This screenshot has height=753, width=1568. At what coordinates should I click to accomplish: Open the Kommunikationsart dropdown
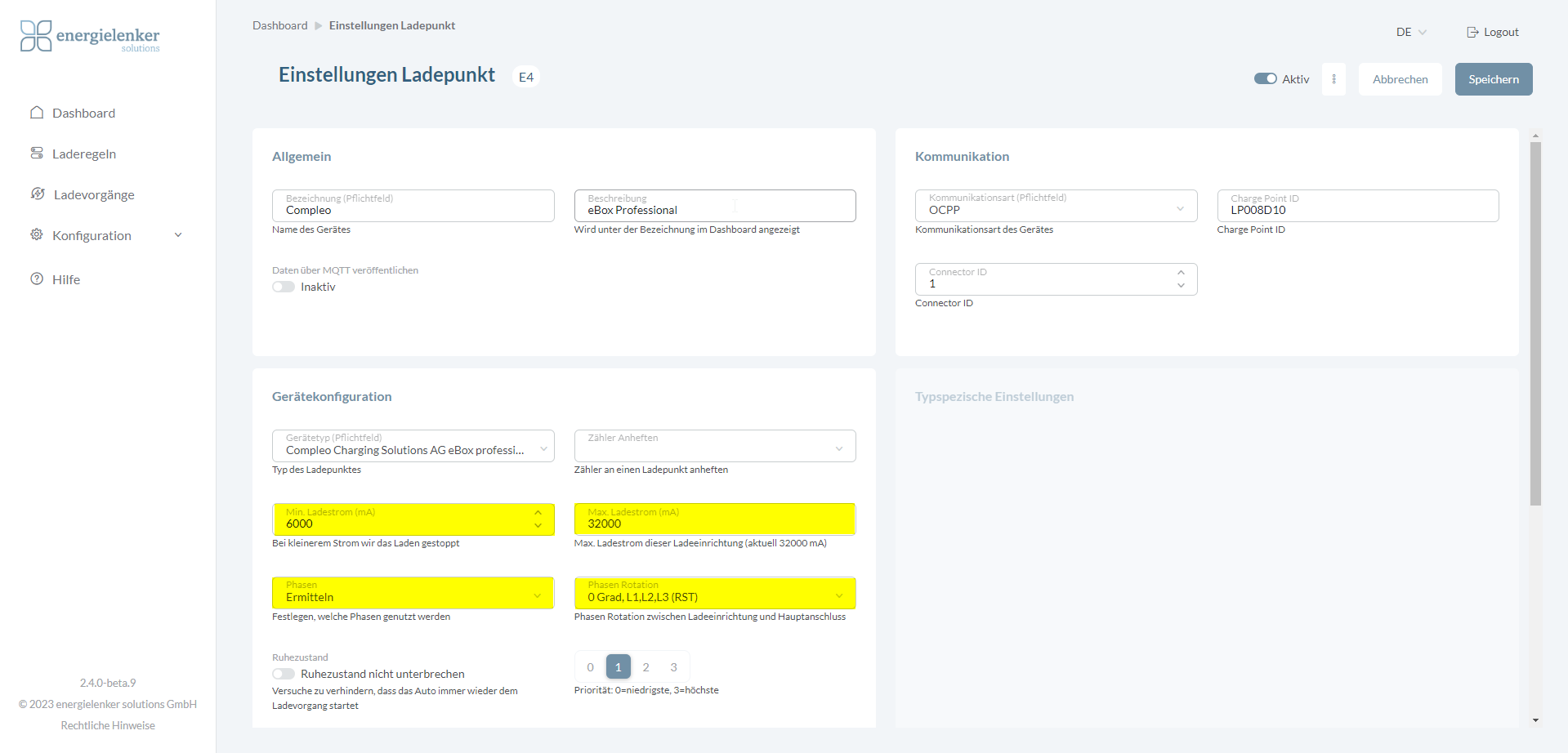1056,206
